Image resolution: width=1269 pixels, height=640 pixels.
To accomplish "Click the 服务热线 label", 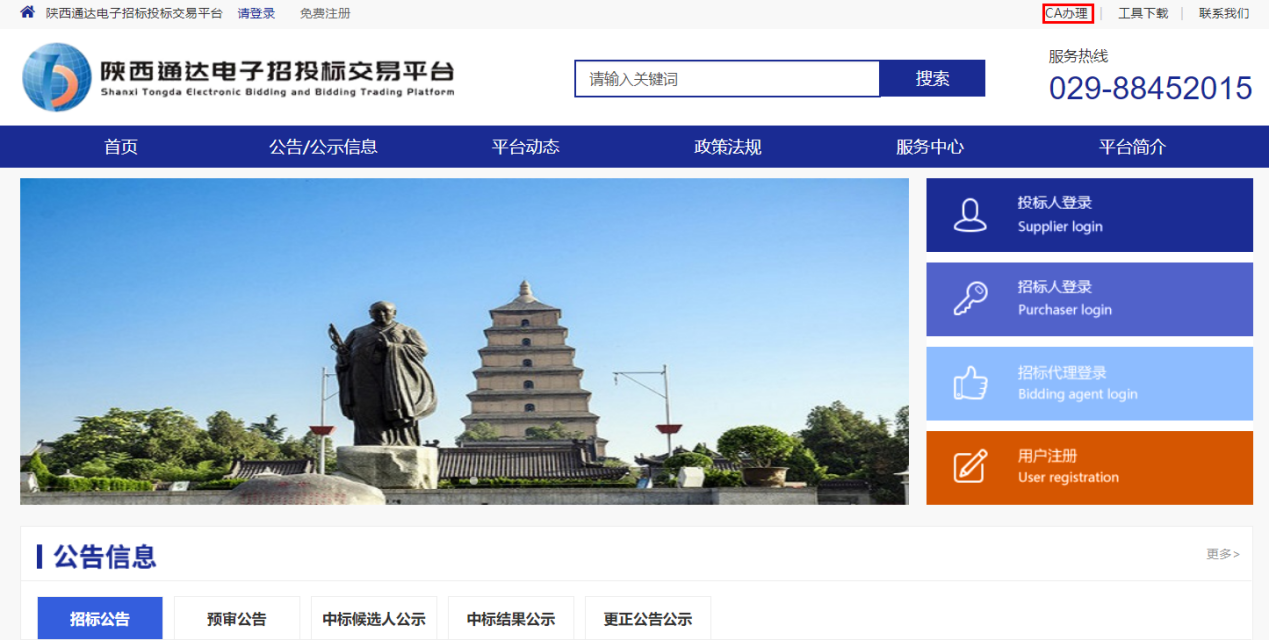I will point(1078,56).
